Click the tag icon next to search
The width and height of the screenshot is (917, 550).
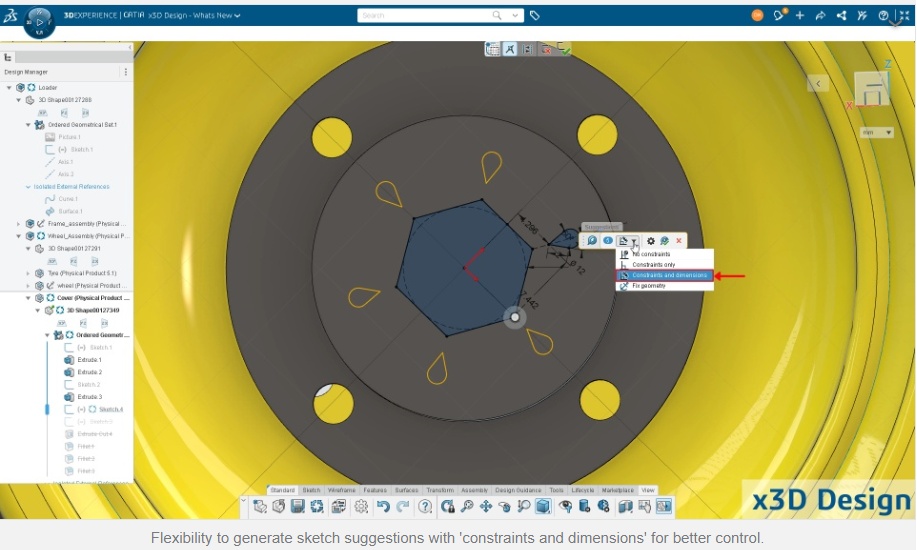[x=535, y=16]
